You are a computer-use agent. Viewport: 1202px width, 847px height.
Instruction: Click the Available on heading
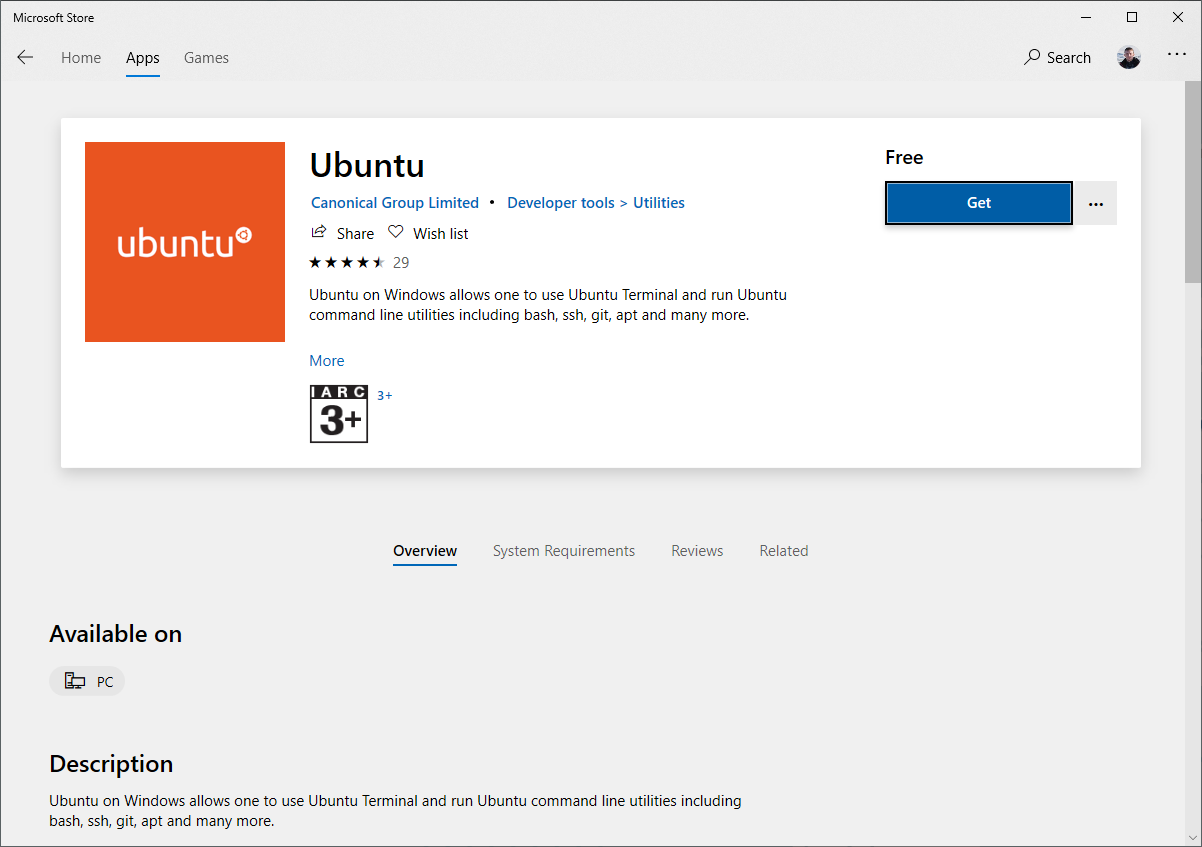(x=116, y=634)
